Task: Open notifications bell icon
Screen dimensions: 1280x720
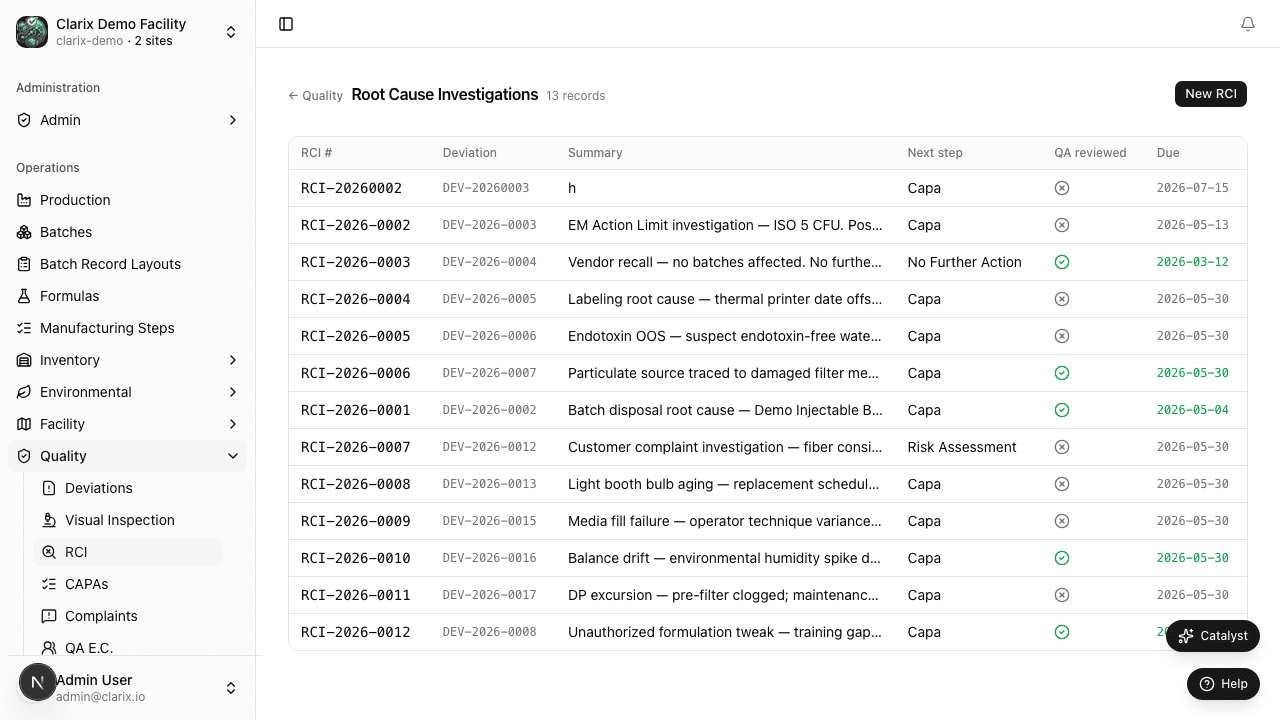Action: click(1248, 24)
